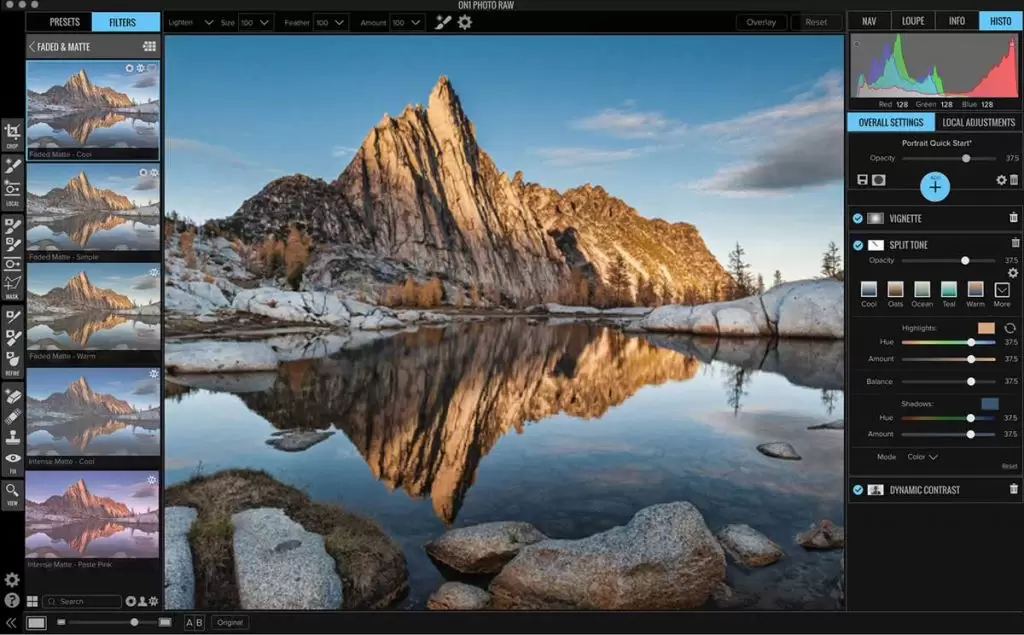
Task: Apply the Intense Matte - Cool preset thumbnail
Action: point(92,414)
